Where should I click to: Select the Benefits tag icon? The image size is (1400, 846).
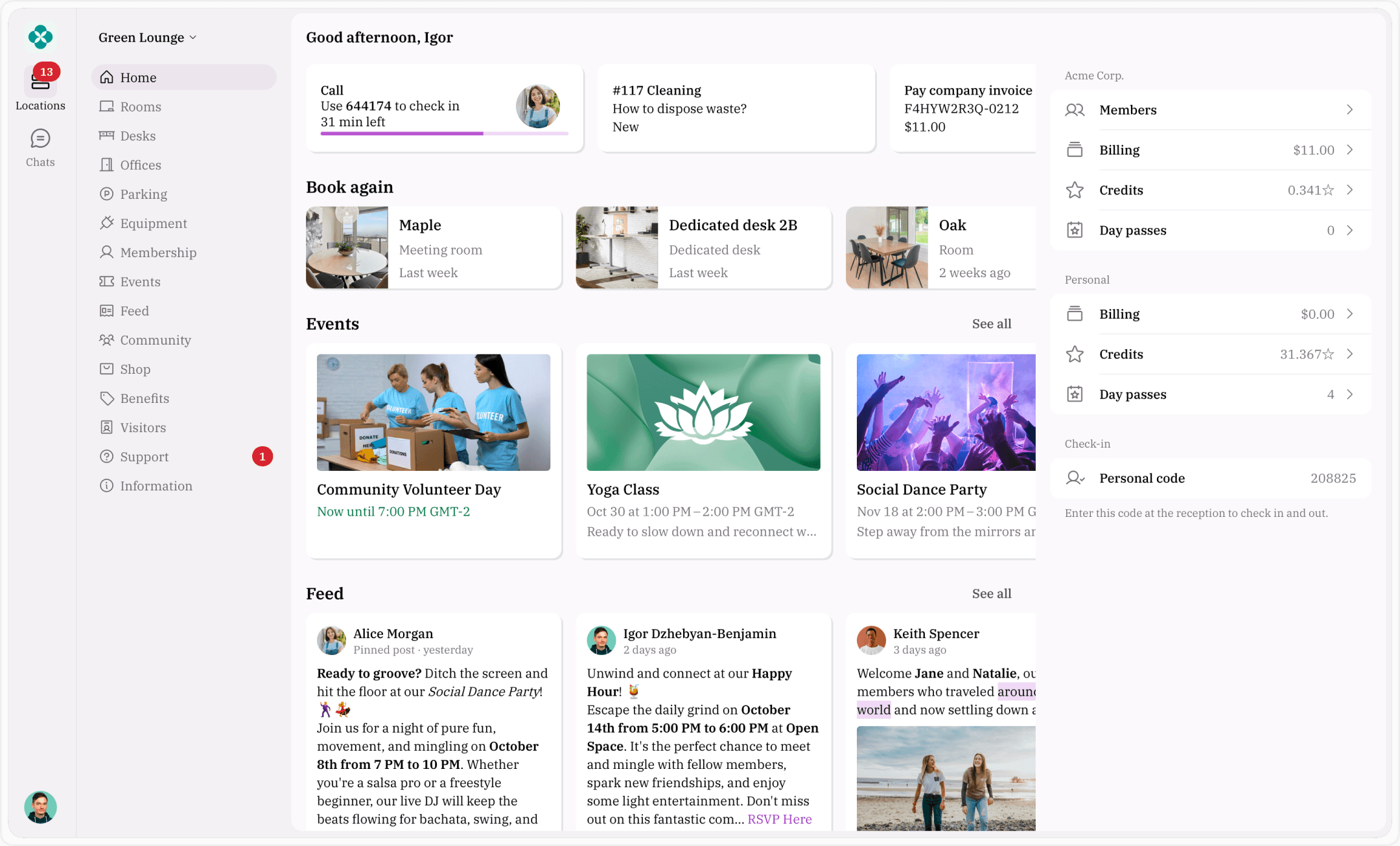coord(106,398)
